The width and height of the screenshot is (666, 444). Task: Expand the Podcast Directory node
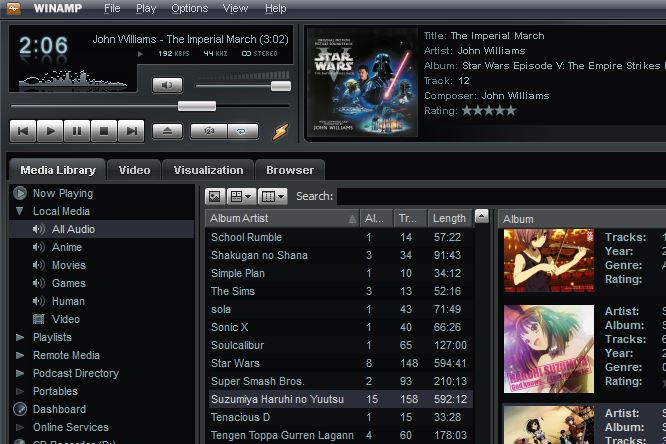20,373
